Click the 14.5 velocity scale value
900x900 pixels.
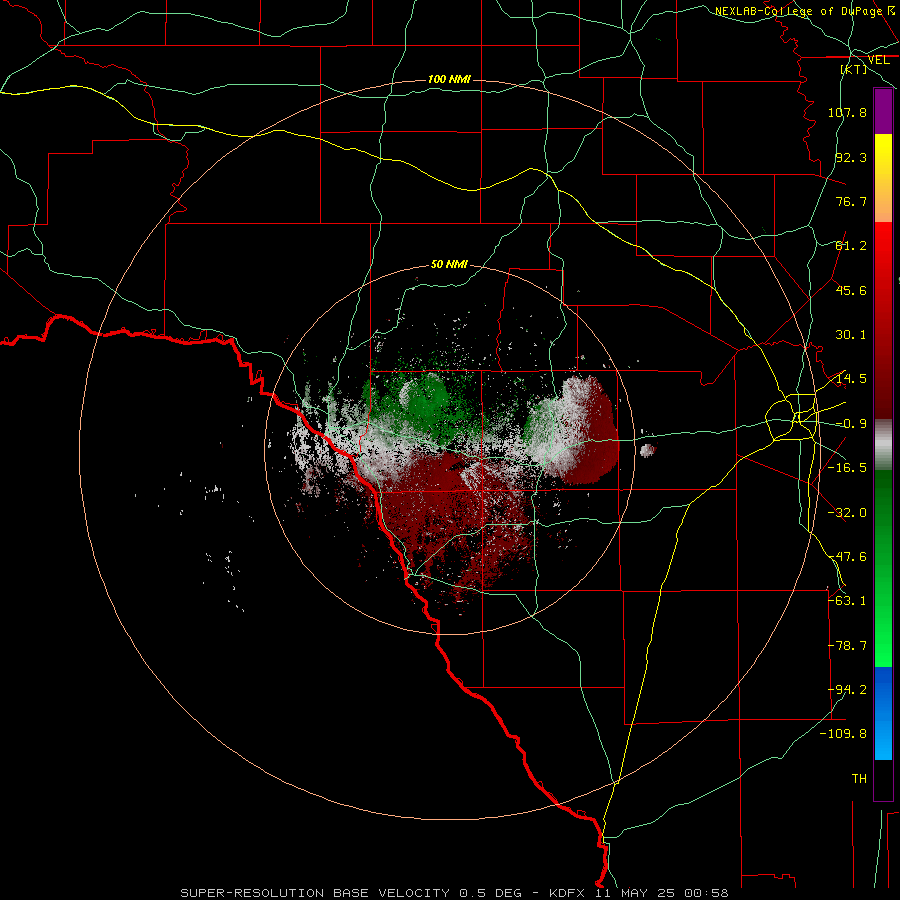coord(851,379)
